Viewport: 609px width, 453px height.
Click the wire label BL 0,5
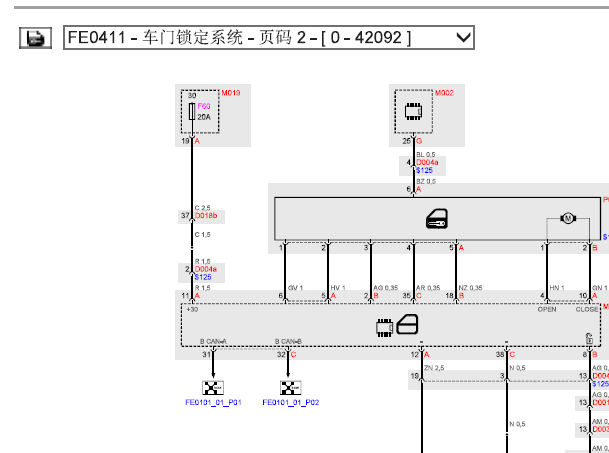426,155
